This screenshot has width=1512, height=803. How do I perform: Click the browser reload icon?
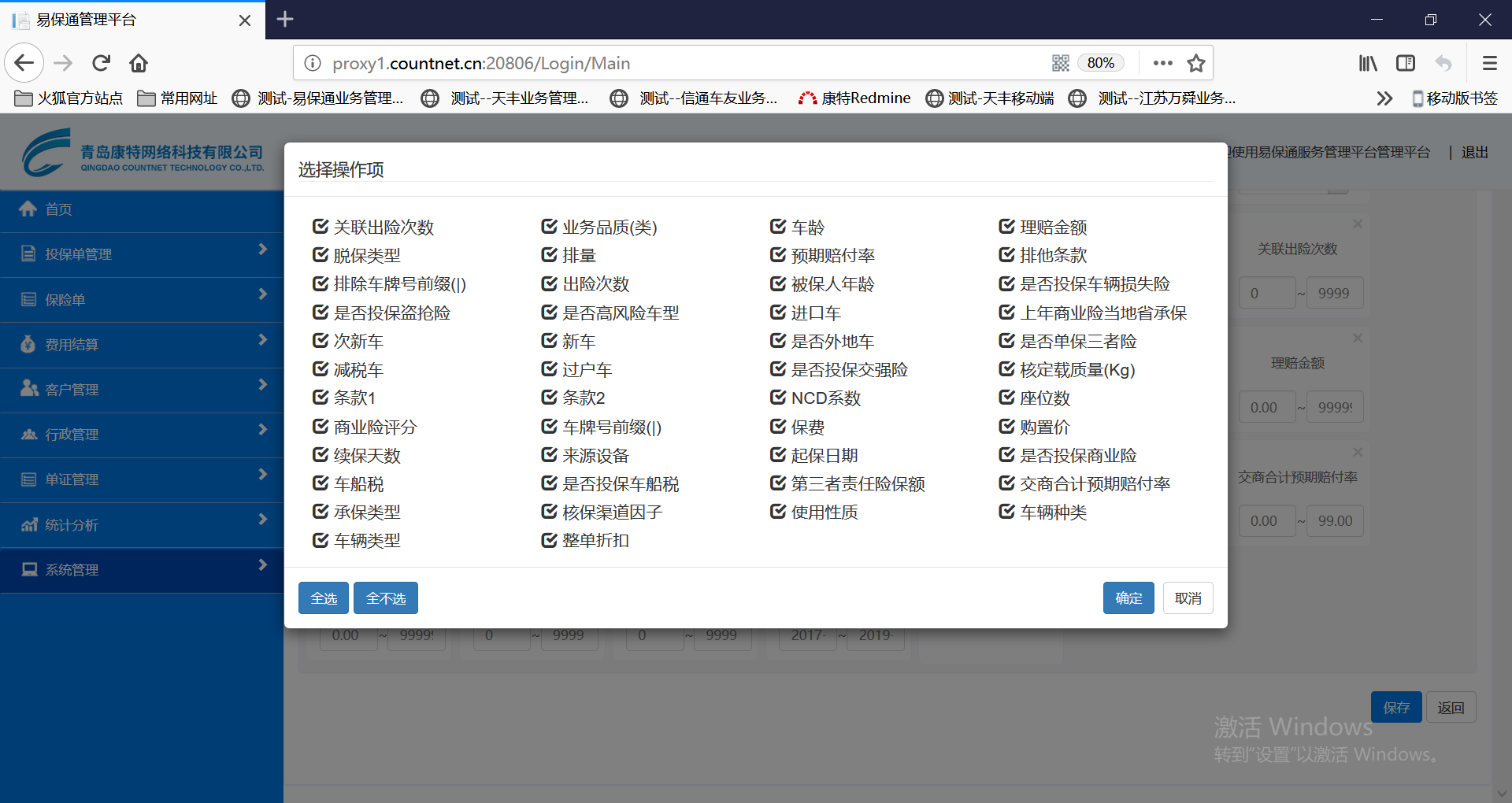[x=101, y=63]
